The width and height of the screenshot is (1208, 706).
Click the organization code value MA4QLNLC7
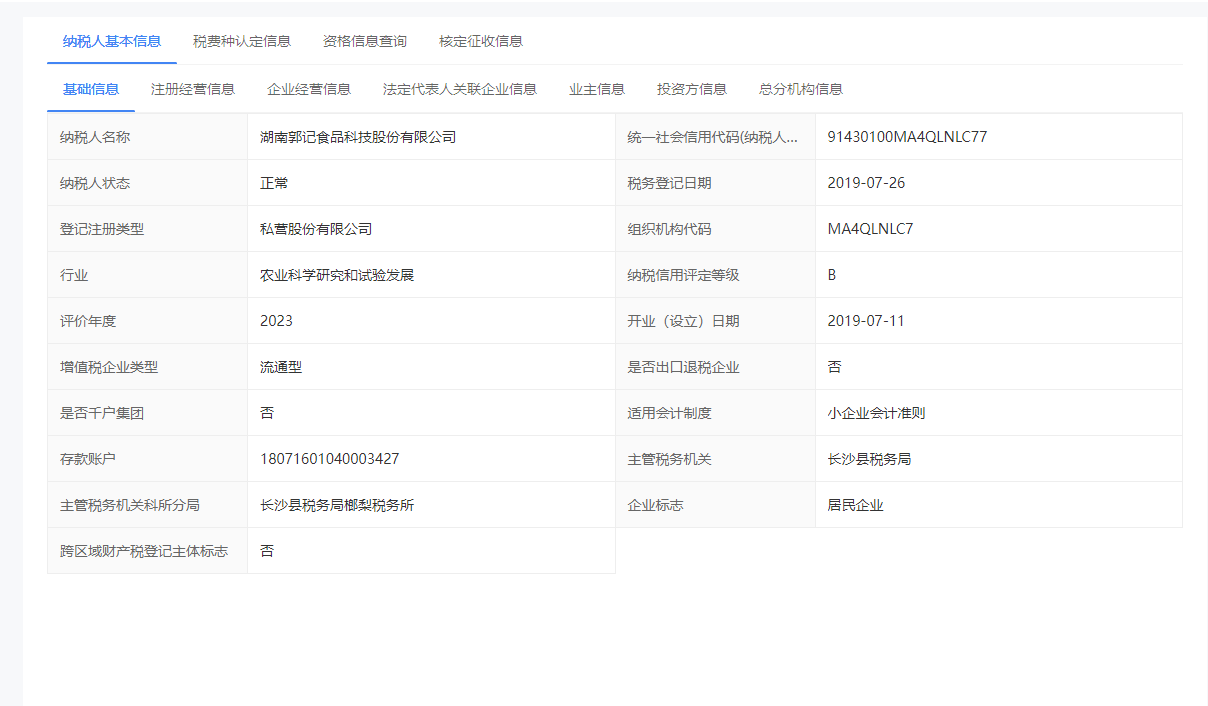pos(869,229)
